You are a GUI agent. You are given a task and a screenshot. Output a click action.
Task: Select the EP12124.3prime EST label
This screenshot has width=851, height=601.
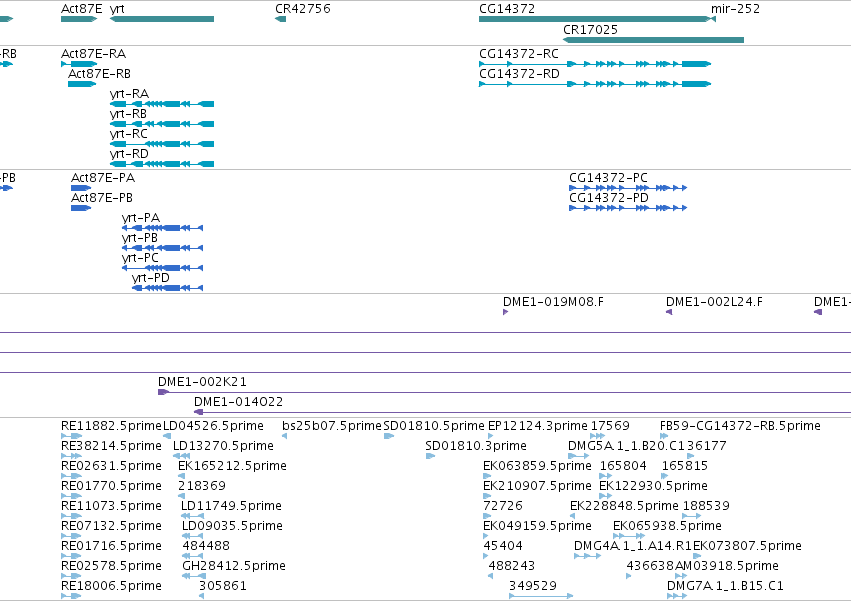coord(538,426)
